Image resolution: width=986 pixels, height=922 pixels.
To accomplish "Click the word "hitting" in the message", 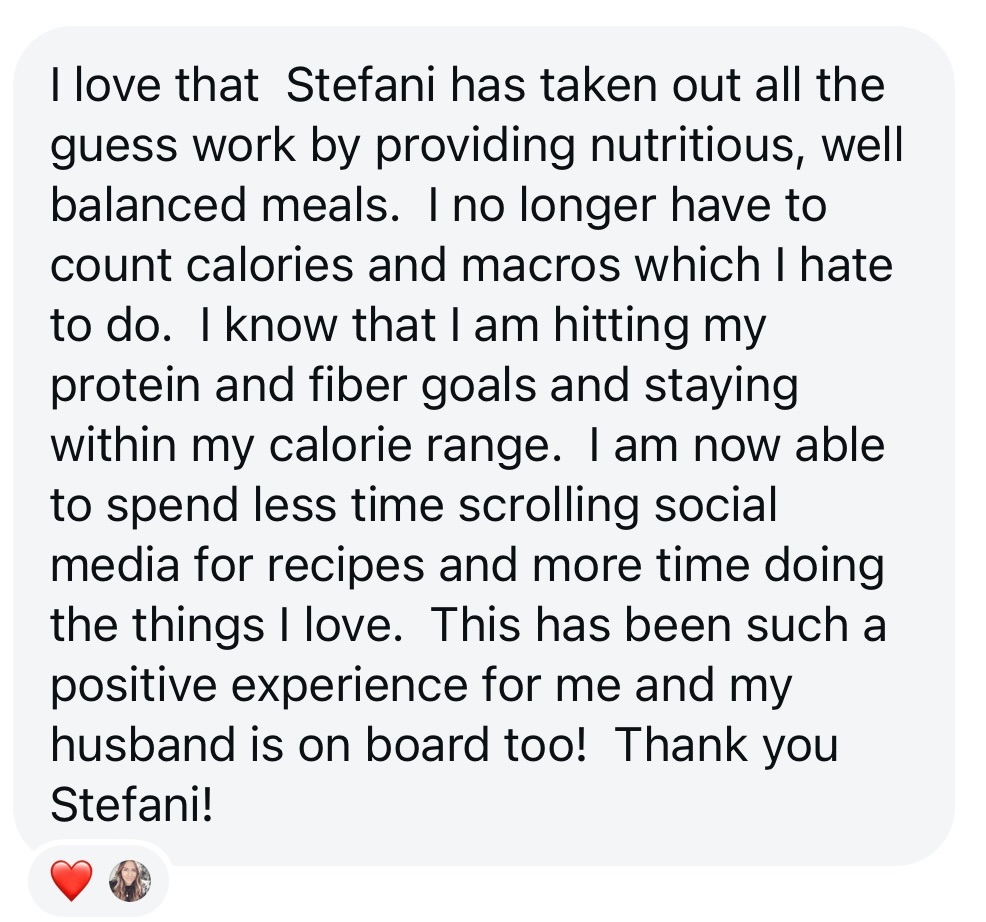I will 621,326.
